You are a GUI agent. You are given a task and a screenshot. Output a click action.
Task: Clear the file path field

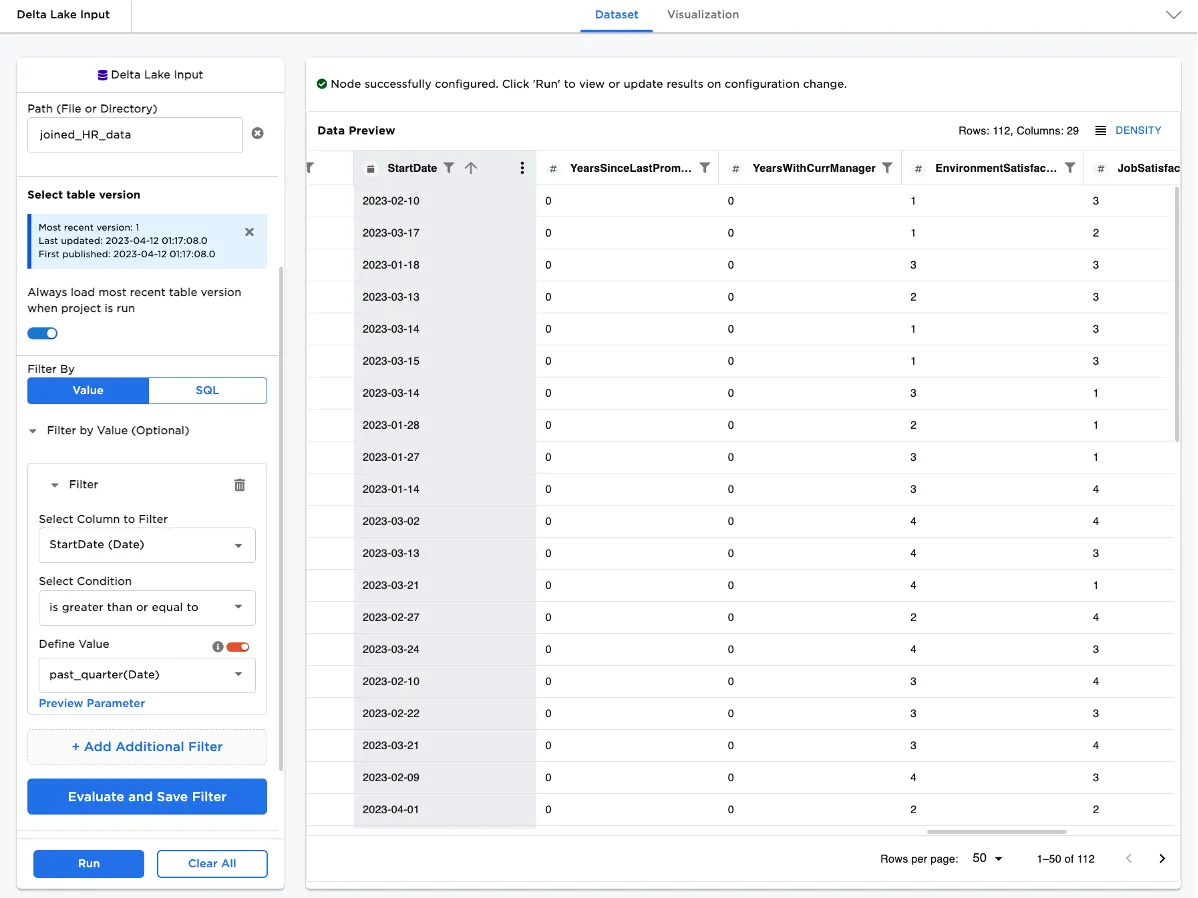(x=257, y=134)
